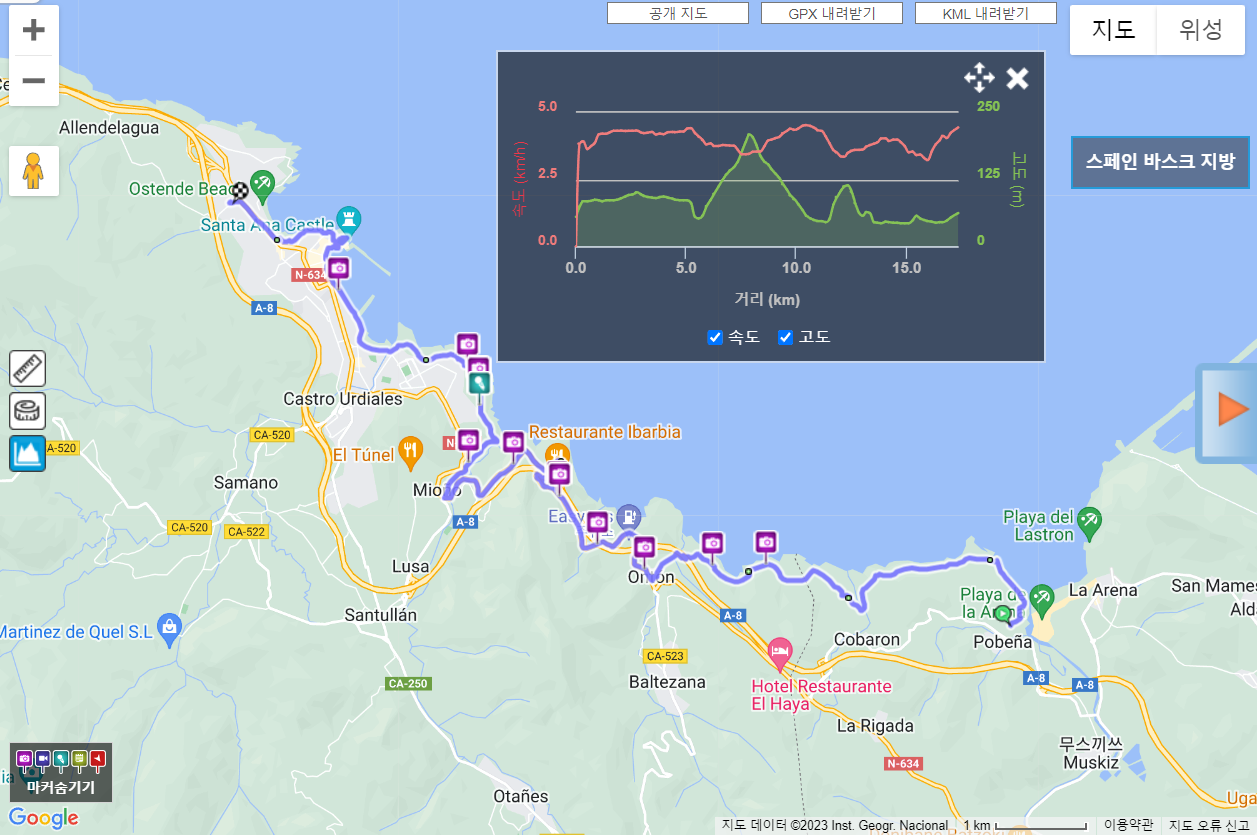Image resolution: width=1257 pixels, height=835 pixels.
Task: Click the elevation peak on chart
Action: coord(749,136)
